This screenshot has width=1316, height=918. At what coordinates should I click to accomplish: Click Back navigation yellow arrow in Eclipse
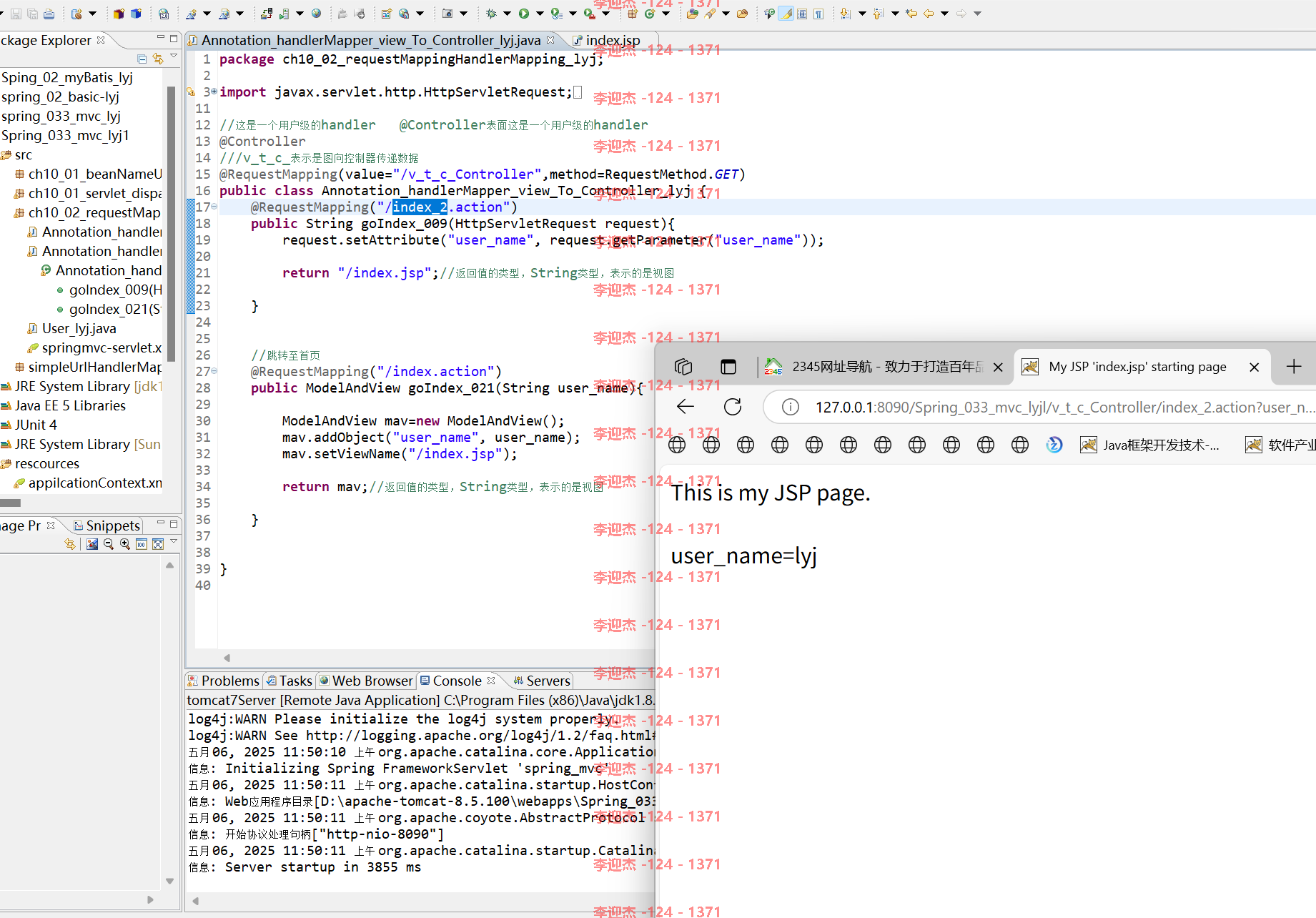pos(928,14)
